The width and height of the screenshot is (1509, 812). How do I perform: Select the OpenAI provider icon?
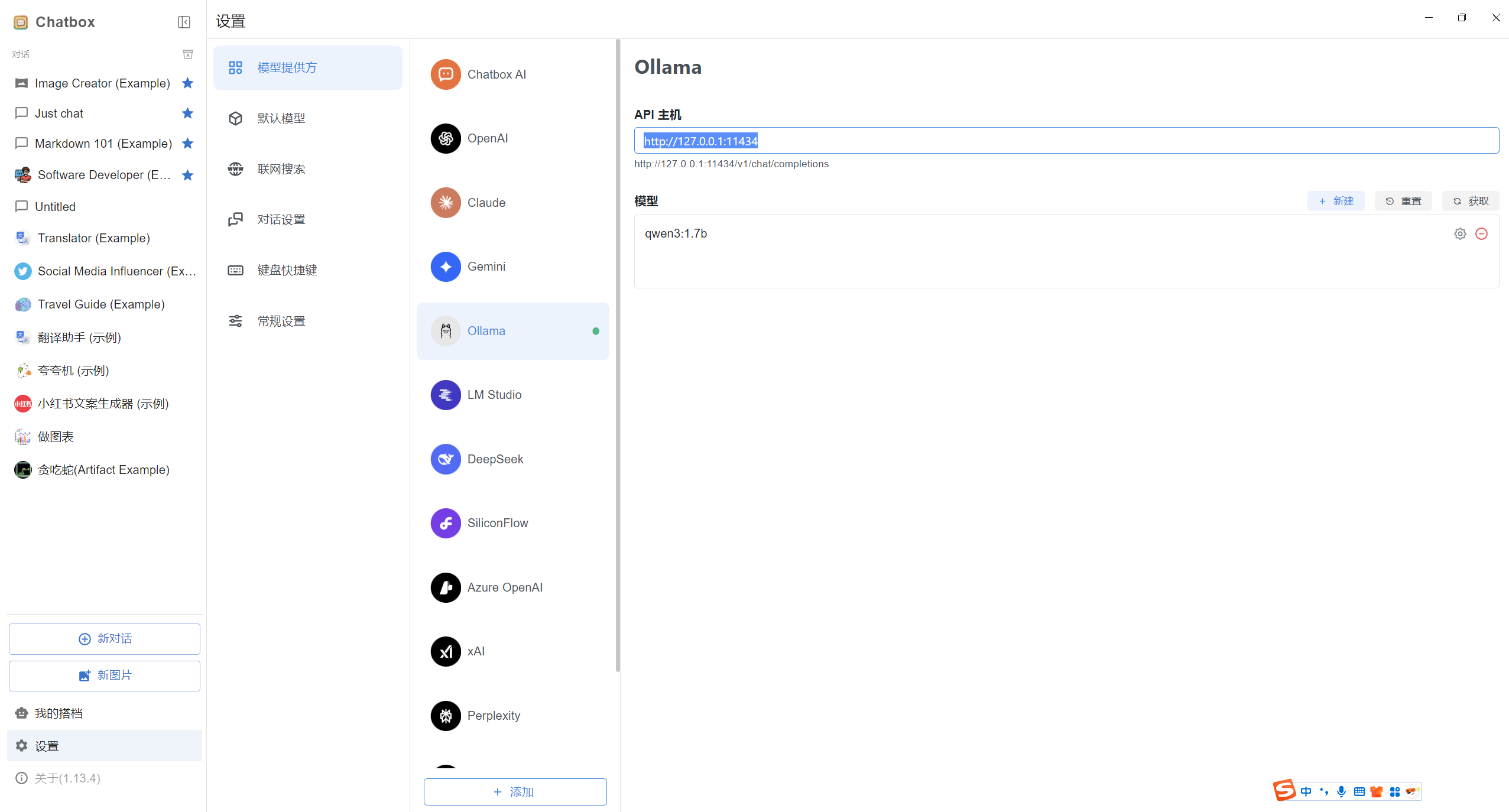coord(446,138)
